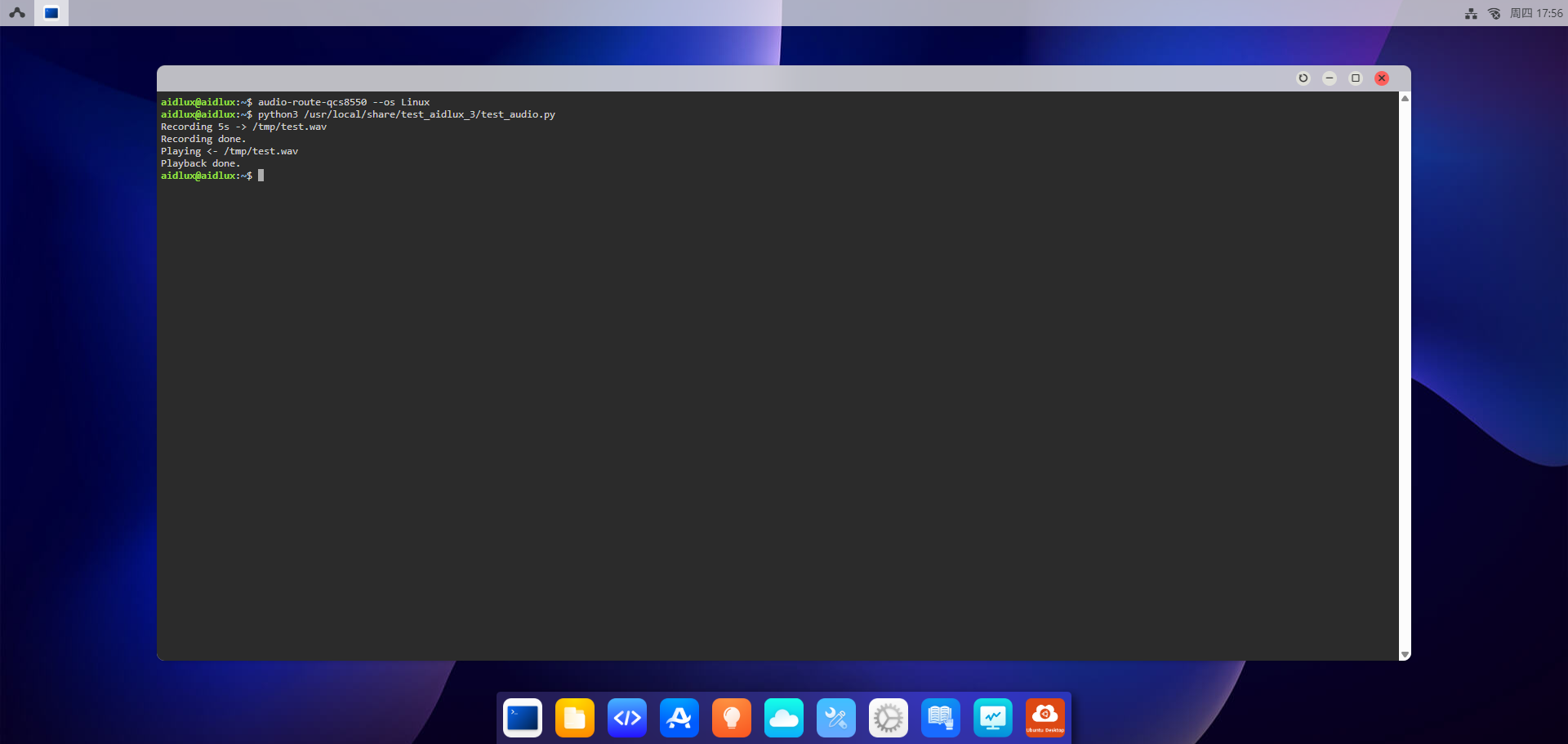1568x744 pixels.
Task: Open the wrench and pencil tools app
Action: (x=836, y=718)
